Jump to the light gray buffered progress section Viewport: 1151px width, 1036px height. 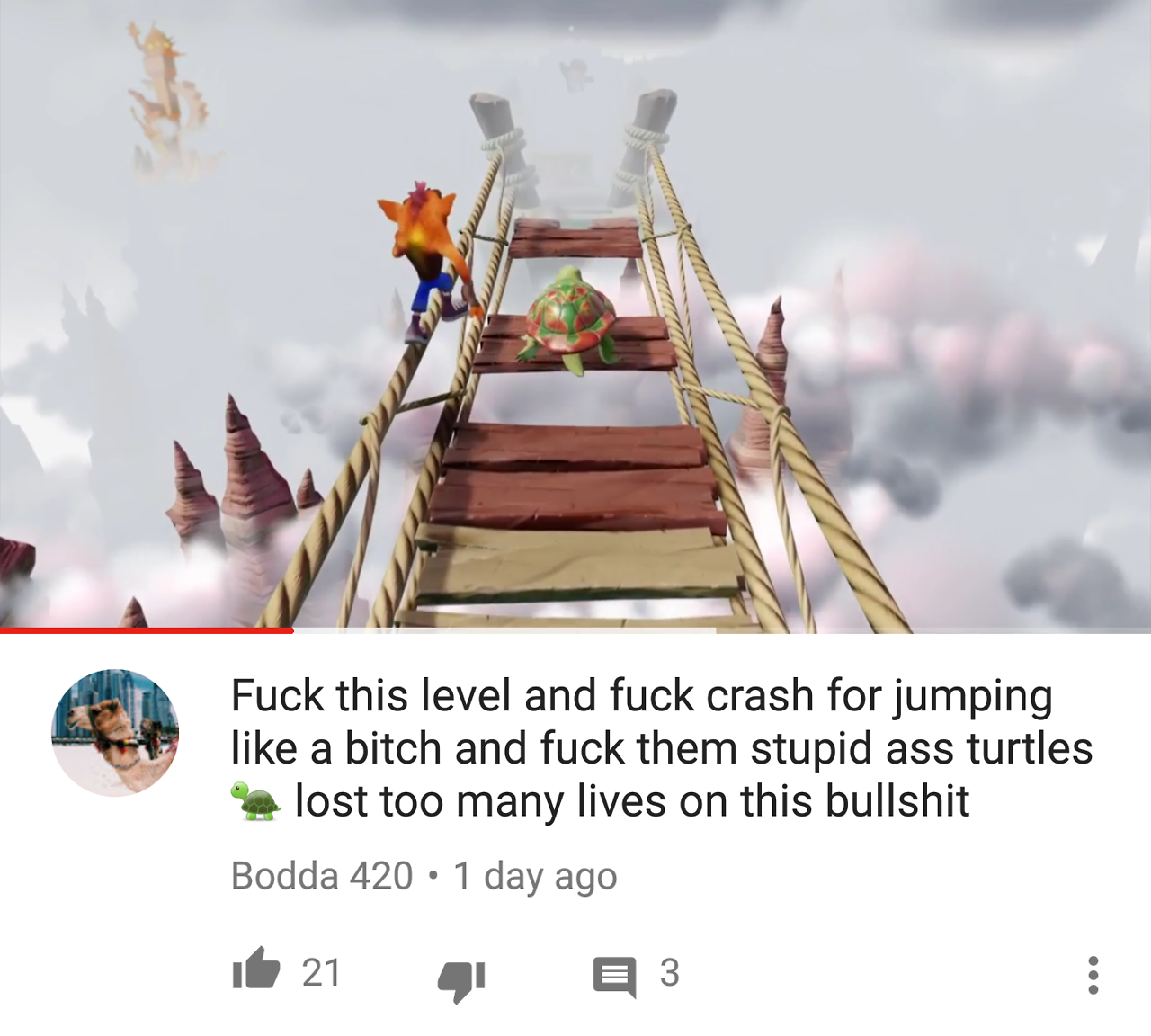click(x=504, y=630)
